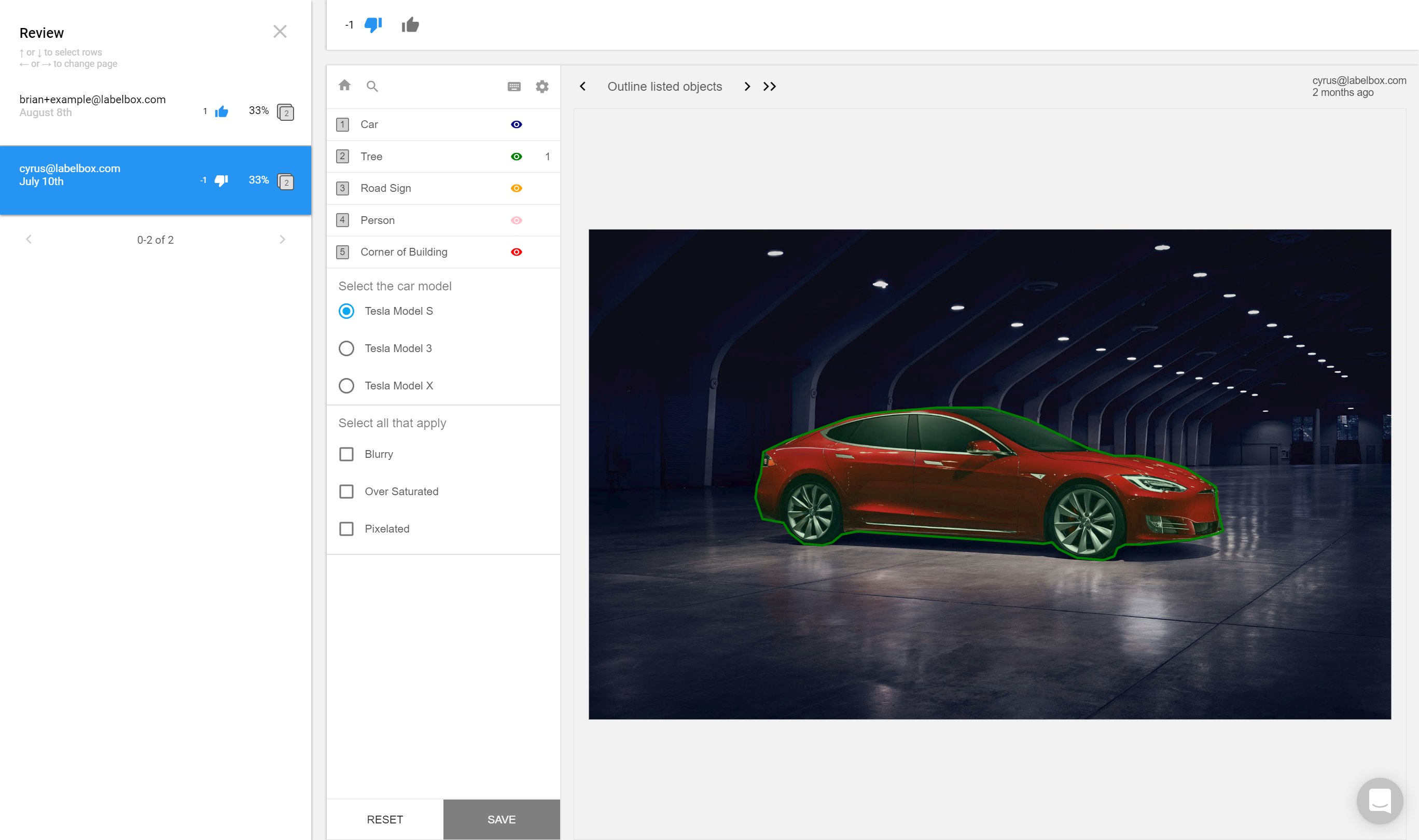Skip forward with double chevron
Viewport: 1419px width, 840px height.
coord(769,87)
